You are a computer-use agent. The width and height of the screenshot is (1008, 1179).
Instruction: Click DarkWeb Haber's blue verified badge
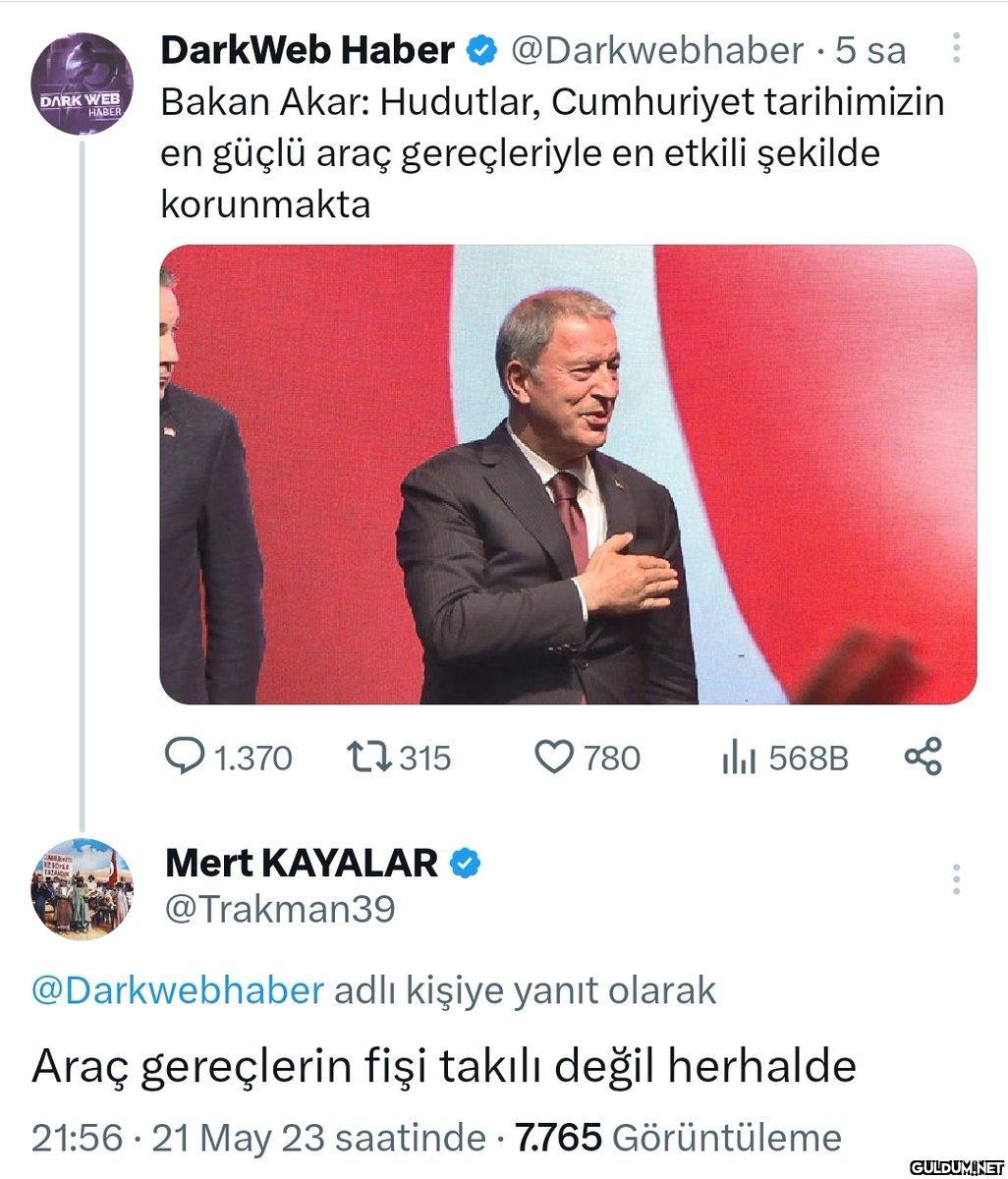click(x=480, y=50)
